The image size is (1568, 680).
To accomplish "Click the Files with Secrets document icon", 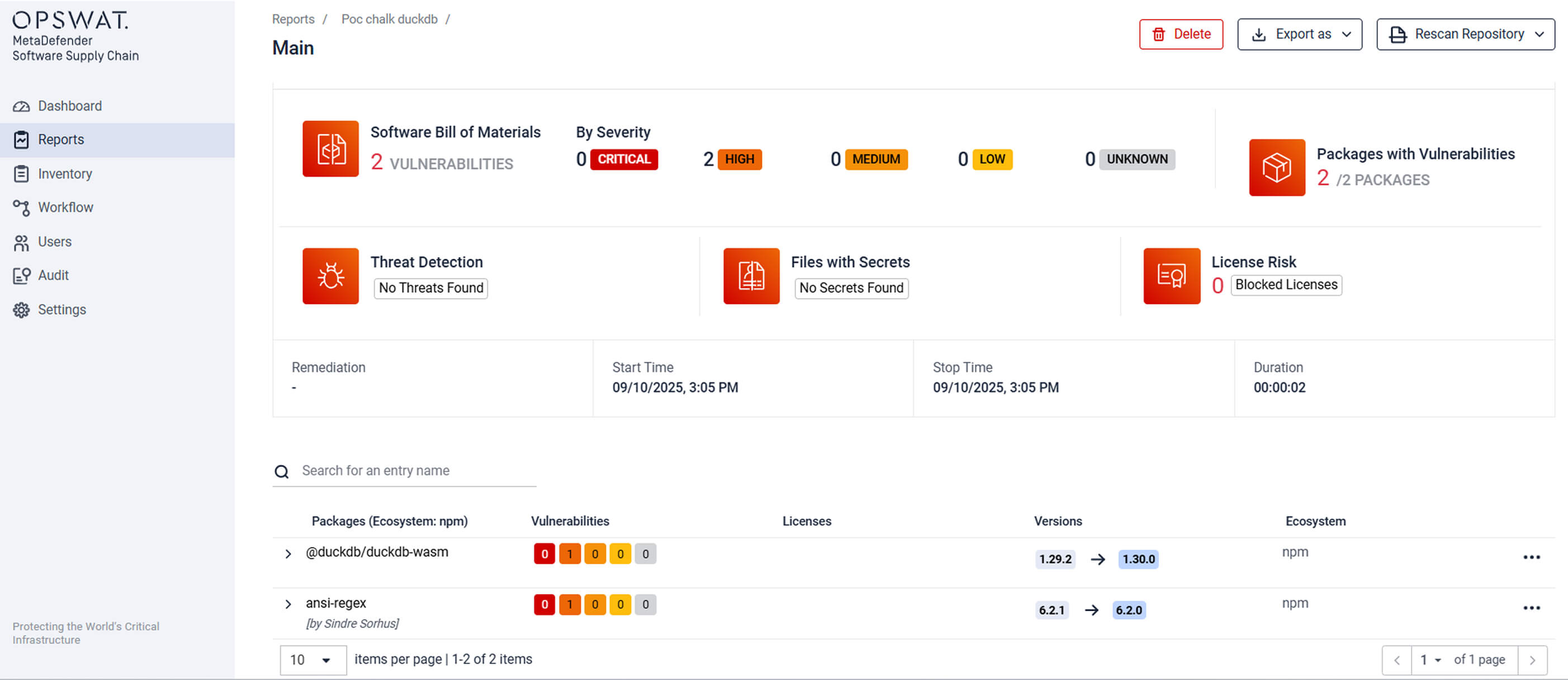I will point(751,275).
